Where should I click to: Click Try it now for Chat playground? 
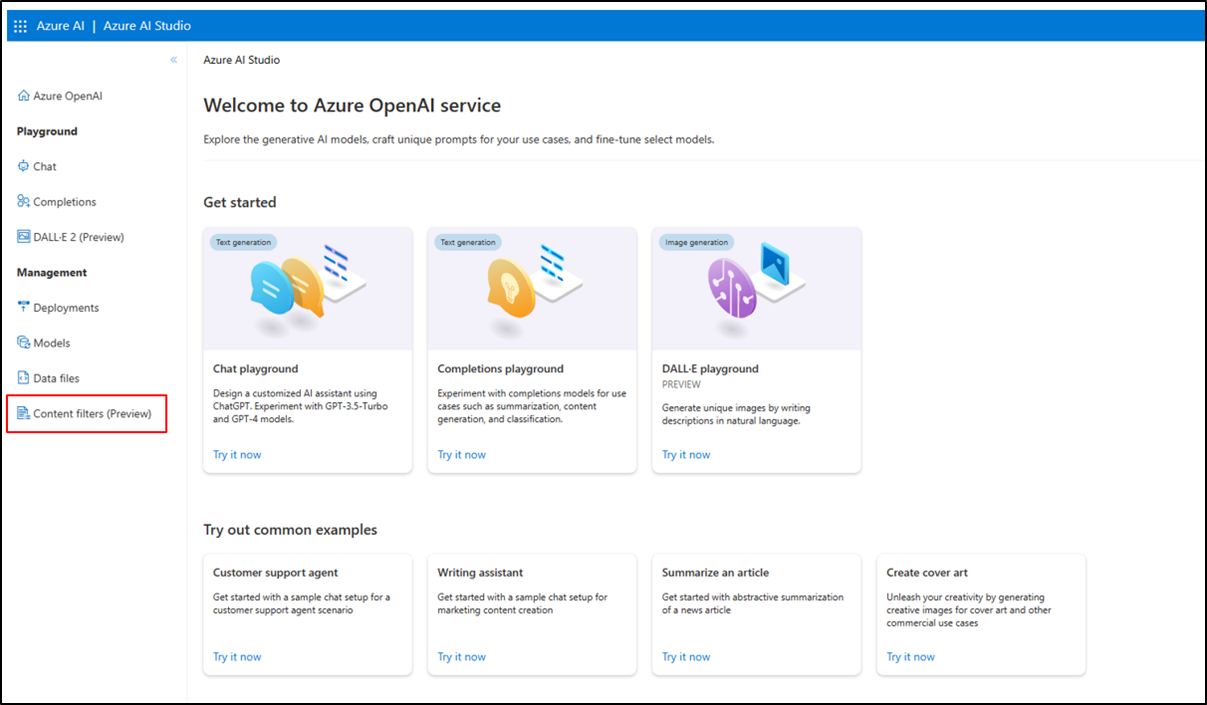(237, 455)
